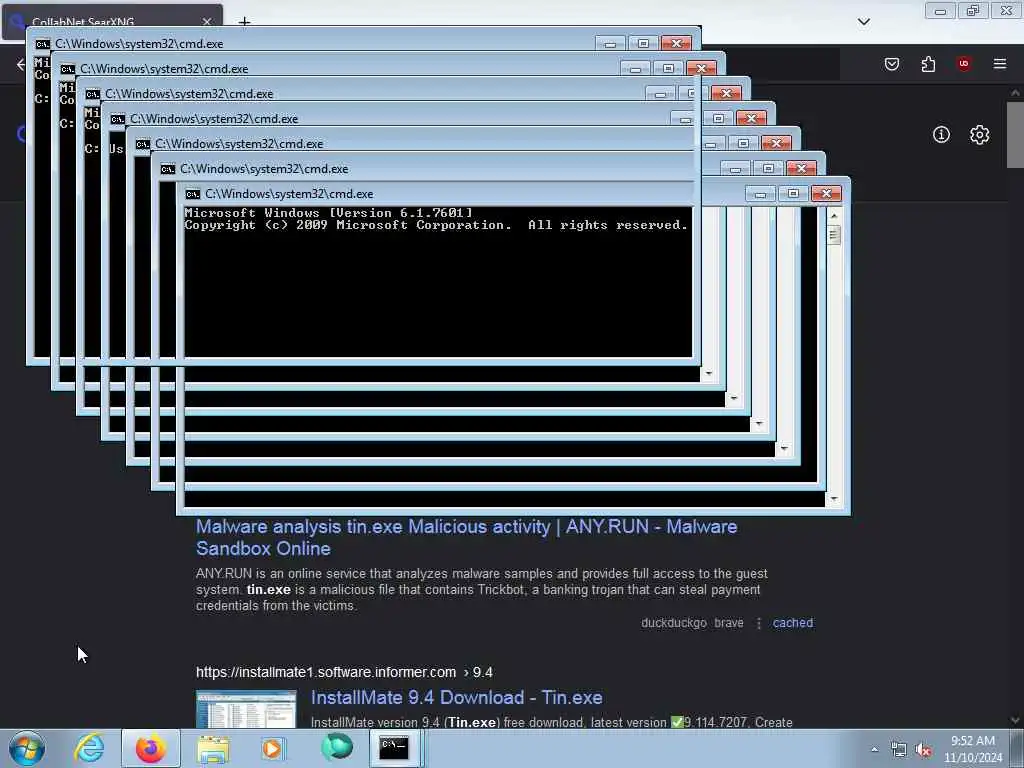Open the result options three-dot menu
The width and height of the screenshot is (1024, 768).
pyautogui.click(x=758, y=623)
